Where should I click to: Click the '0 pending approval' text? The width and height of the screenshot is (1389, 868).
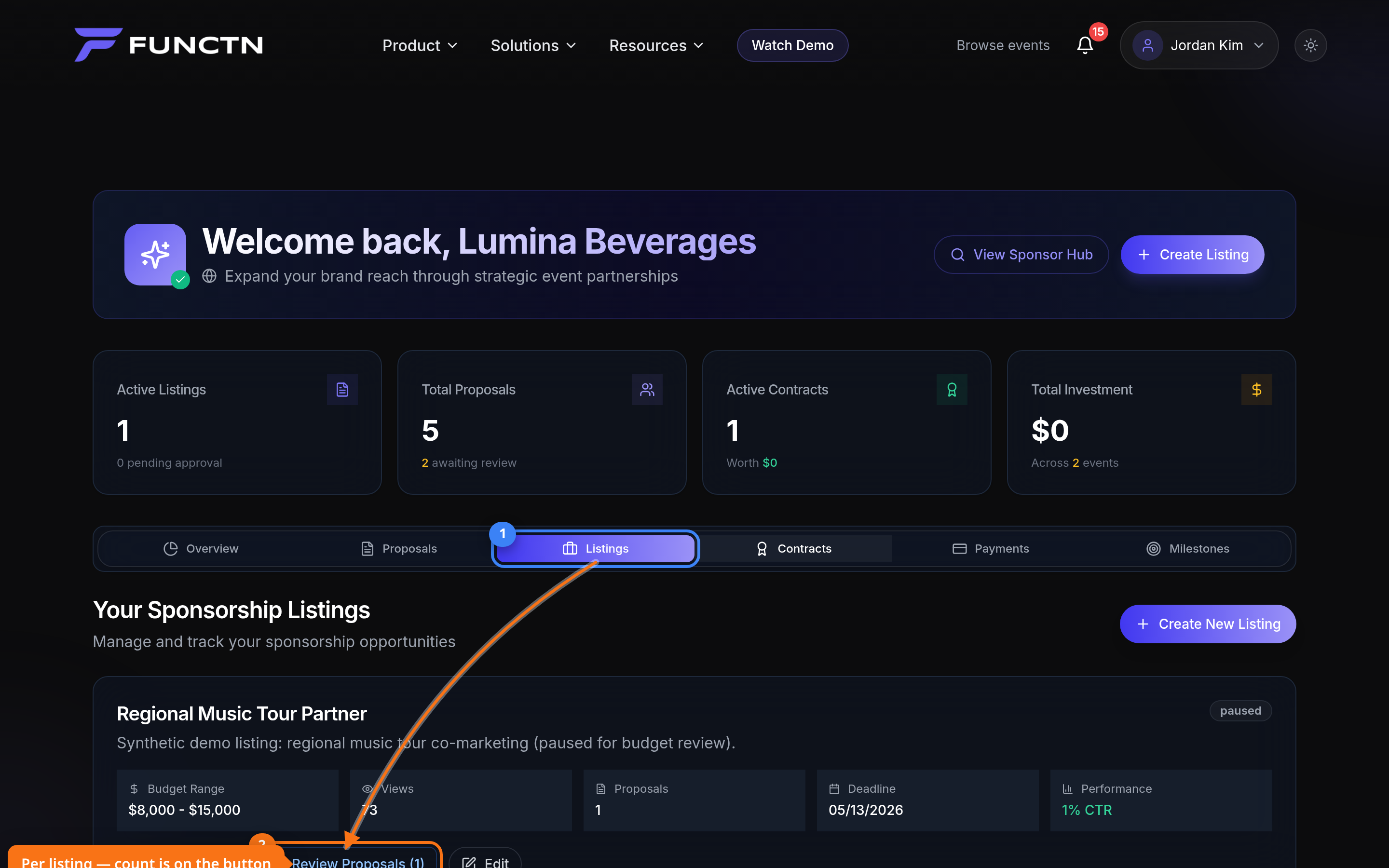click(169, 463)
